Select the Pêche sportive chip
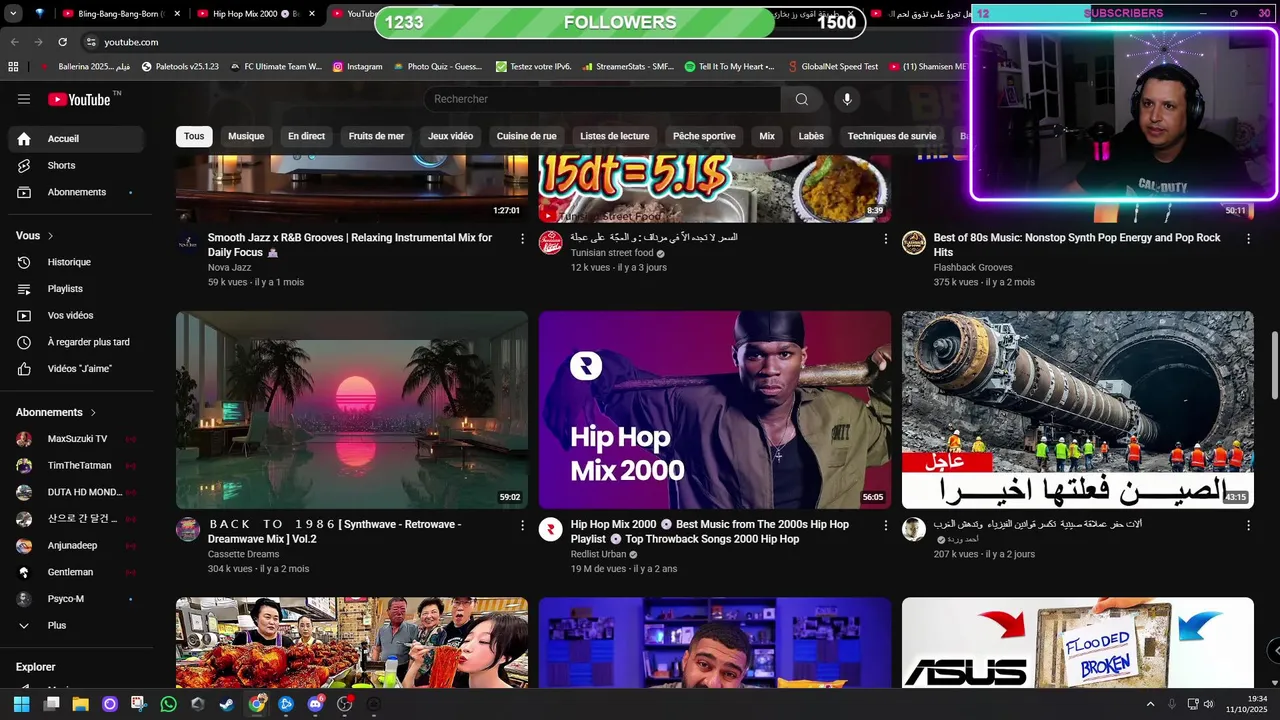This screenshot has height=720, width=1280. pos(704,136)
